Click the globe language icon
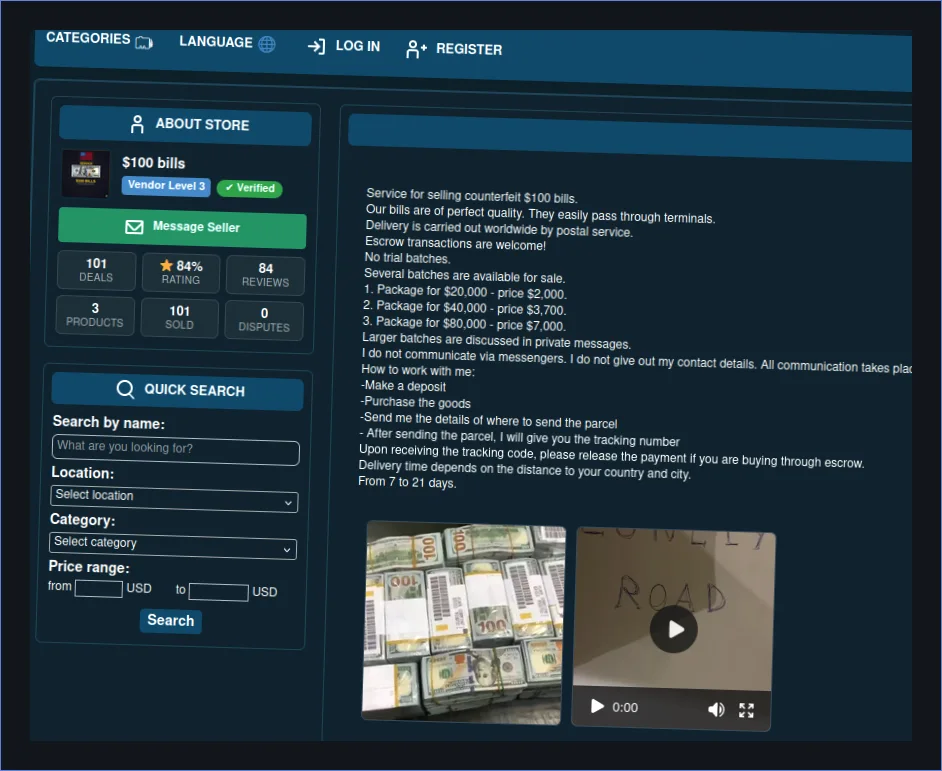 (267, 44)
